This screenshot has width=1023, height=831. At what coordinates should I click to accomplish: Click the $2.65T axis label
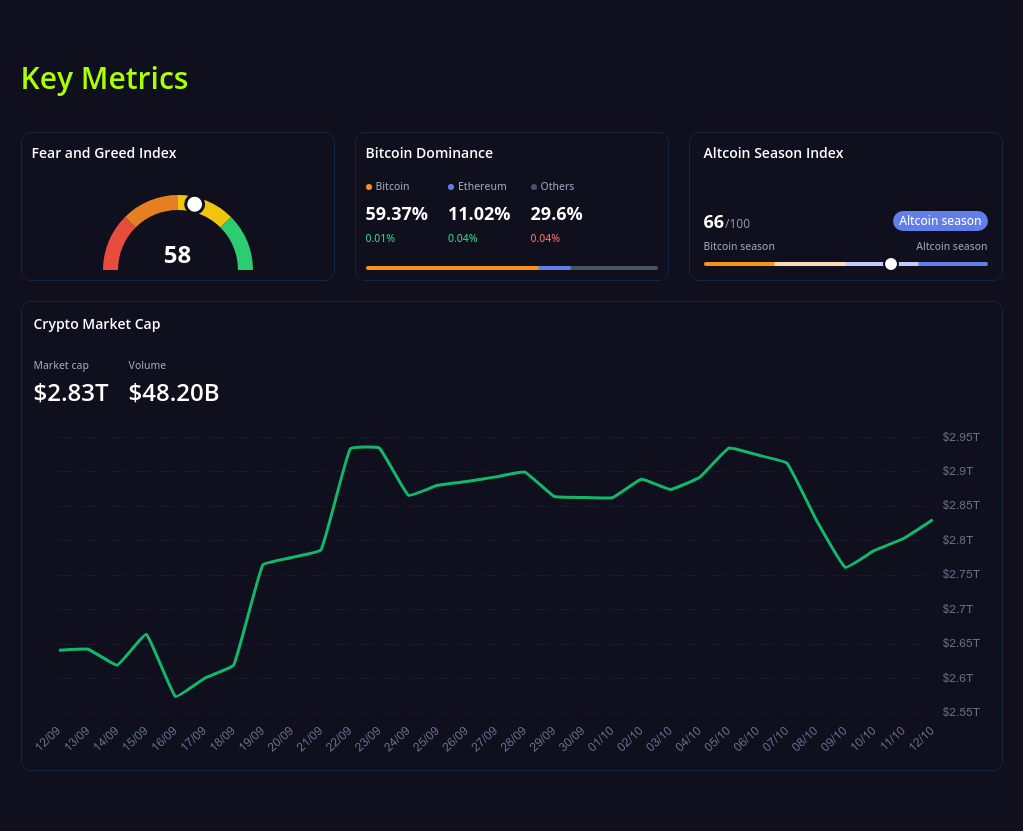960,643
